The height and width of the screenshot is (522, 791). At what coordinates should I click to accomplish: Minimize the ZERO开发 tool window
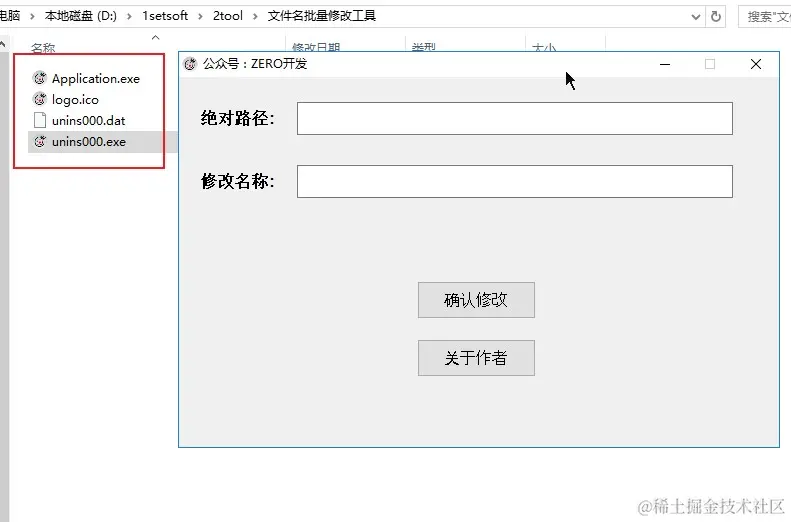pos(665,64)
